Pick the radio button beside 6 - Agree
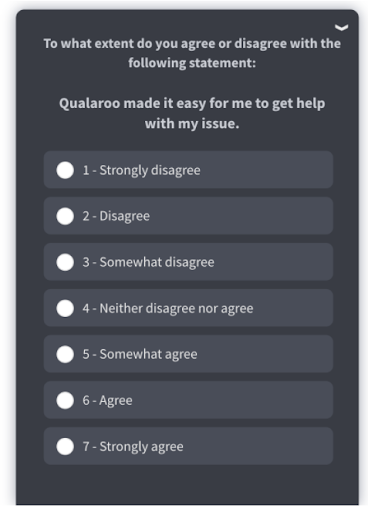The image size is (368, 512). pyautogui.click(x=65, y=400)
